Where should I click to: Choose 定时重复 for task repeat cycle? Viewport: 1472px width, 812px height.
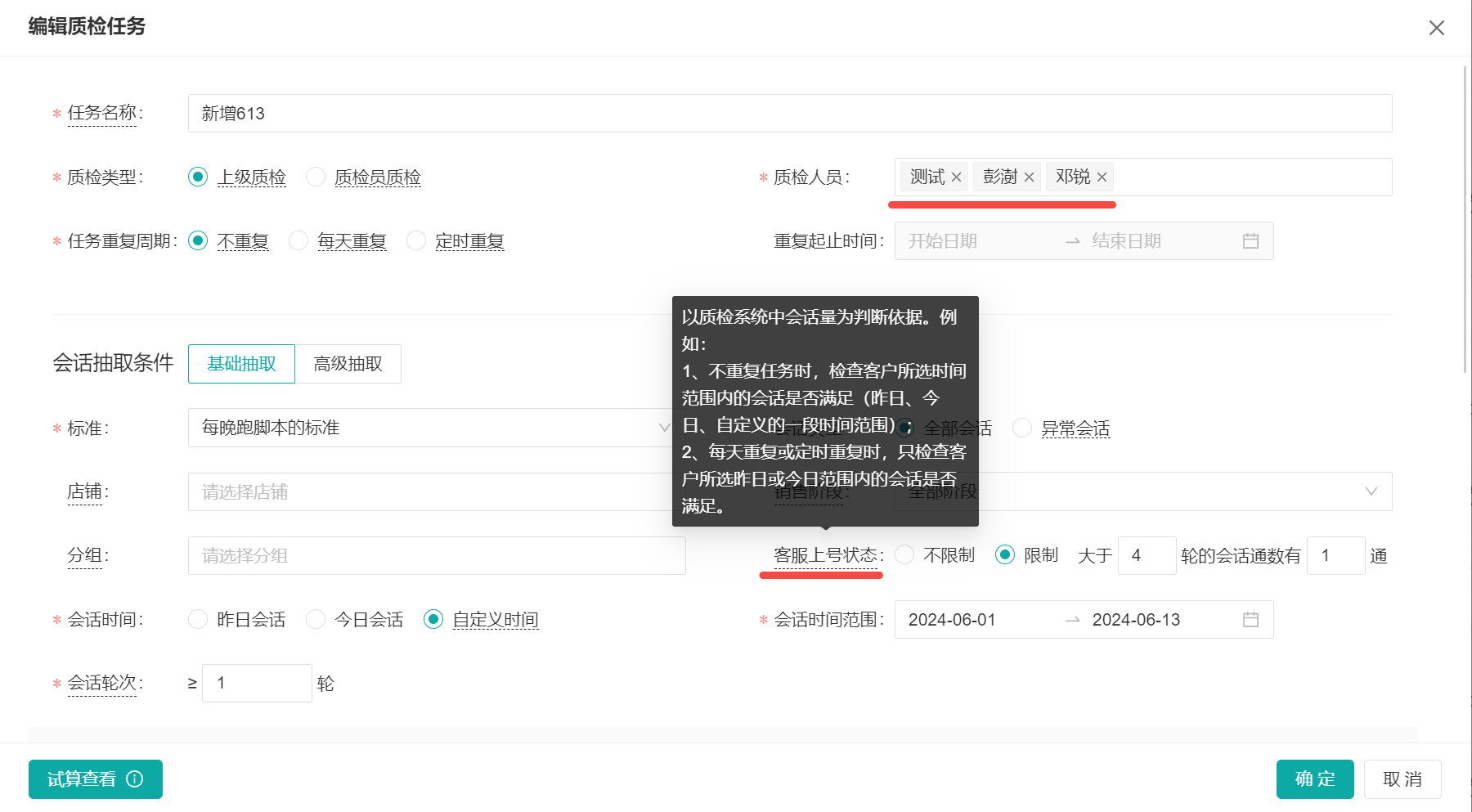point(416,241)
